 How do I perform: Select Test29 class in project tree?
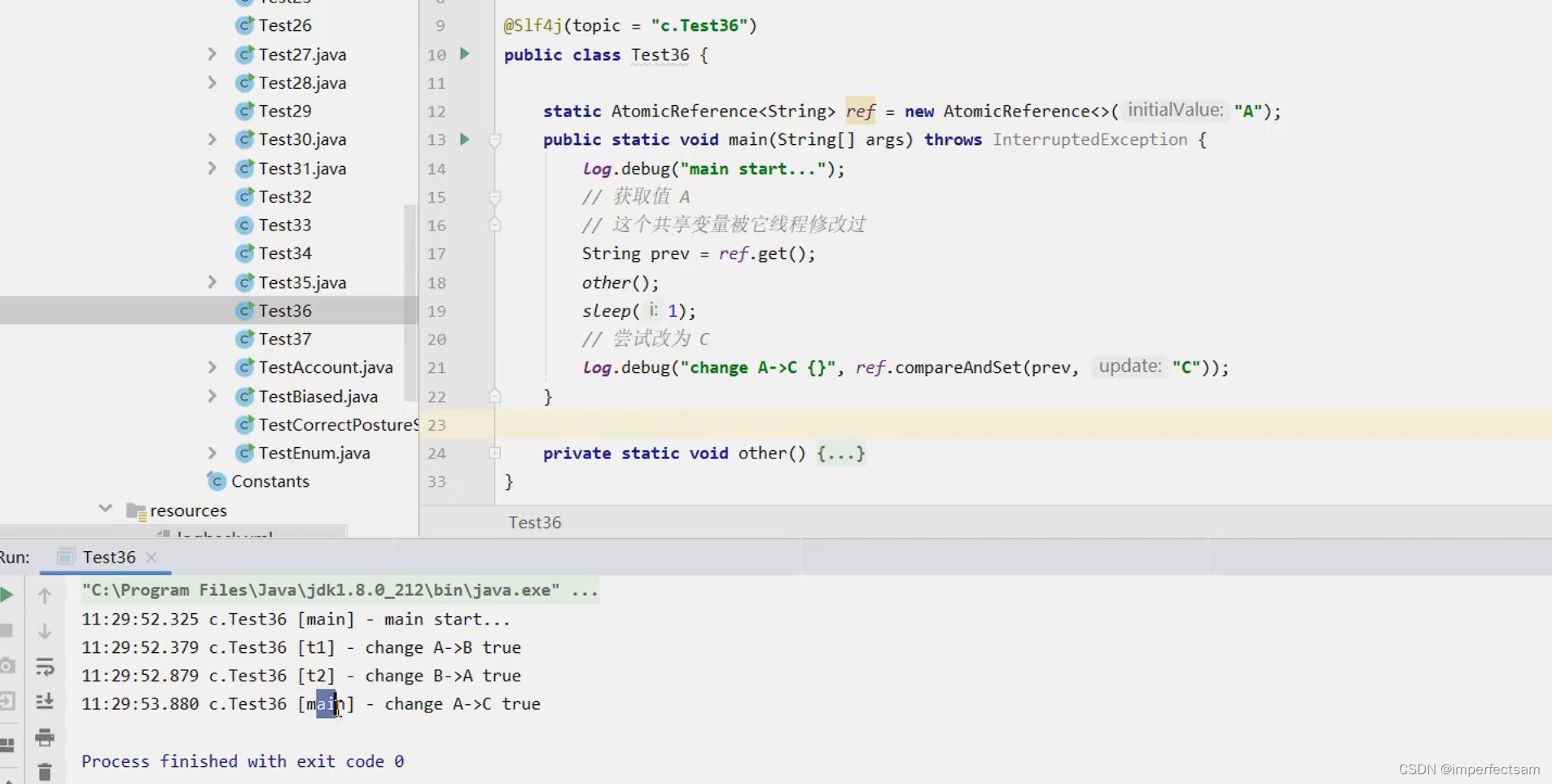click(285, 111)
